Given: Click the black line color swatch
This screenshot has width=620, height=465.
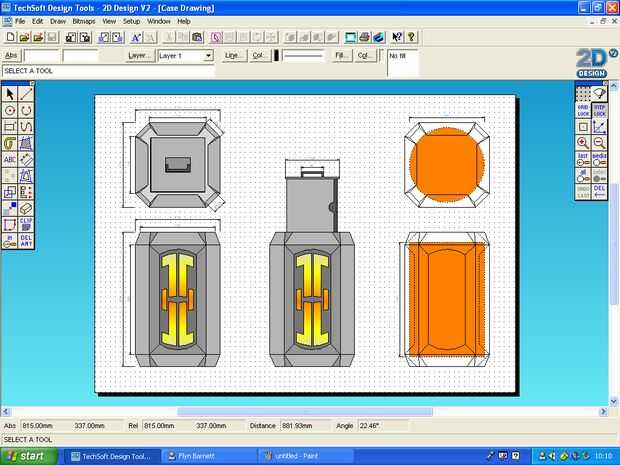Looking at the screenshot, I should [277, 56].
